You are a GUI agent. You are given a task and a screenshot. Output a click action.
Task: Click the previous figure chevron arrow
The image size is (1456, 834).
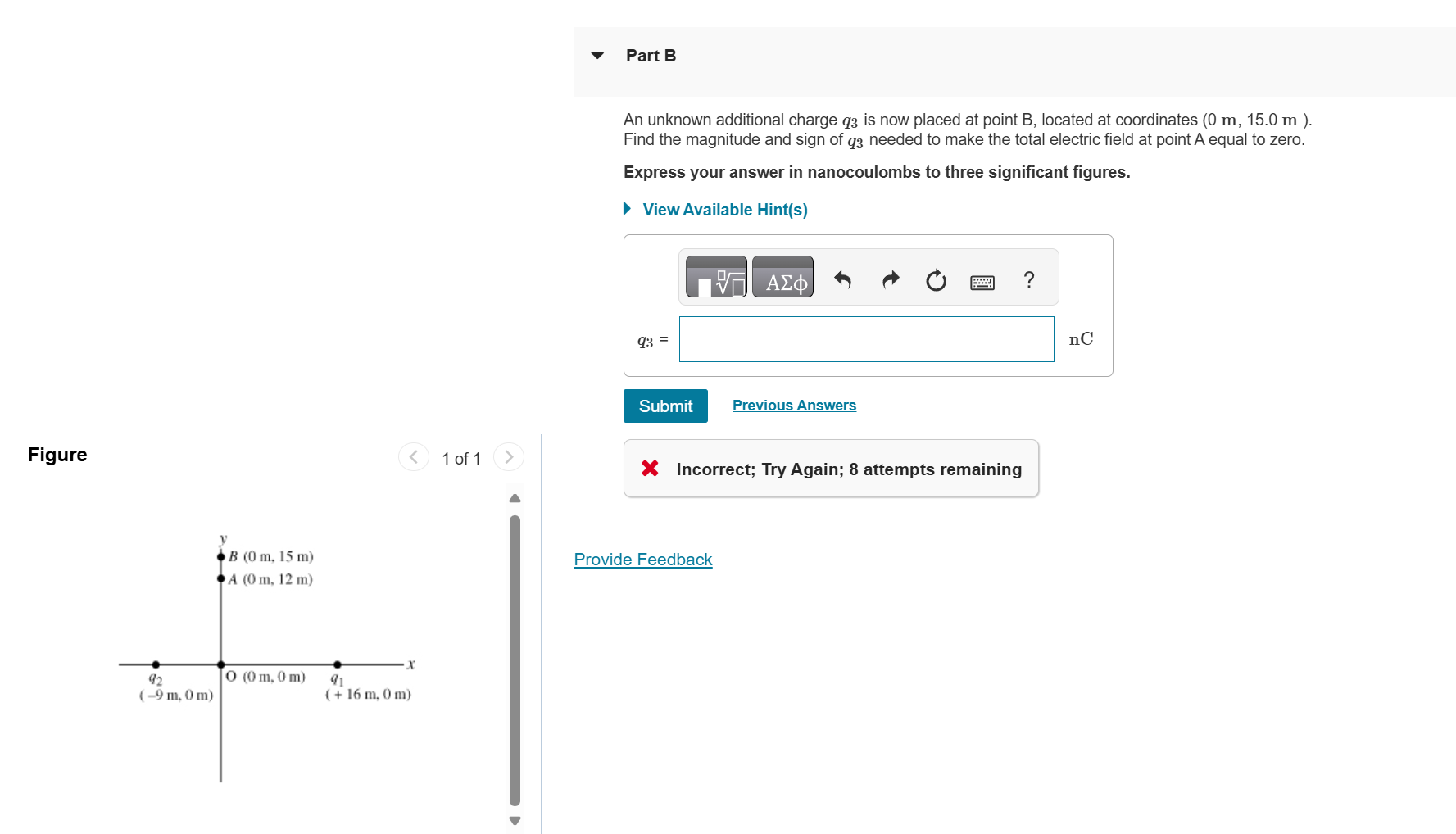point(413,457)
